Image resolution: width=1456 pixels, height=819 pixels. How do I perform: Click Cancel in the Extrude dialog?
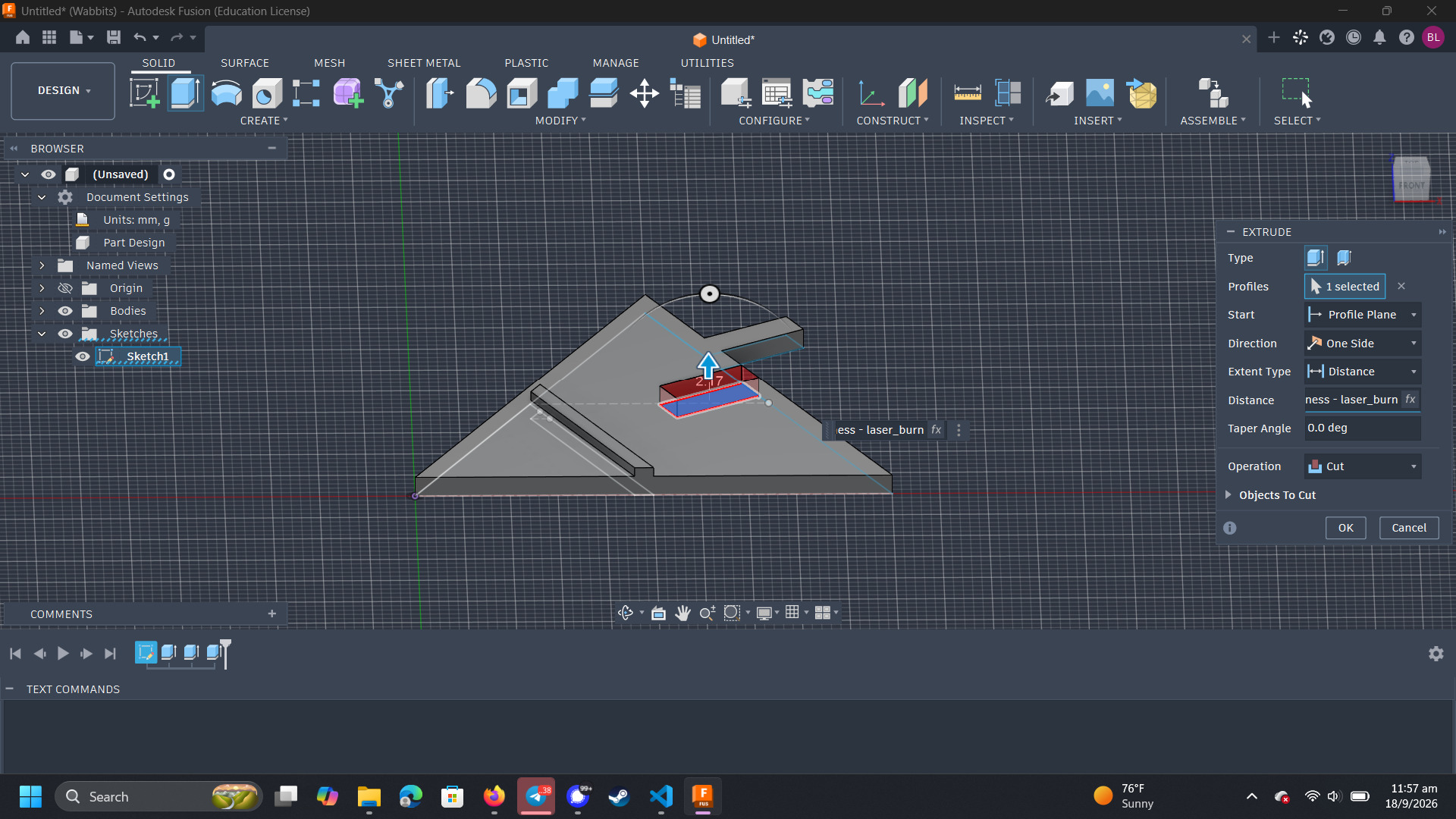point(1409,528)
